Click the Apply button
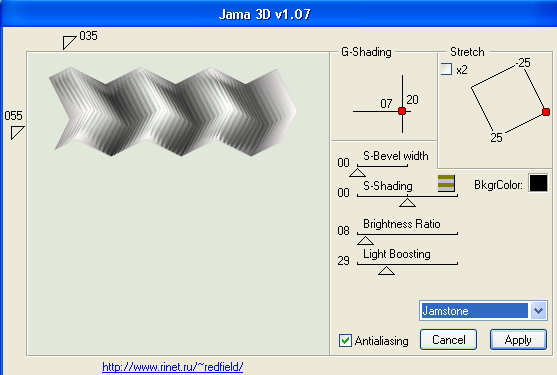Viewport: 557px width, 375px height. point(518,340)
